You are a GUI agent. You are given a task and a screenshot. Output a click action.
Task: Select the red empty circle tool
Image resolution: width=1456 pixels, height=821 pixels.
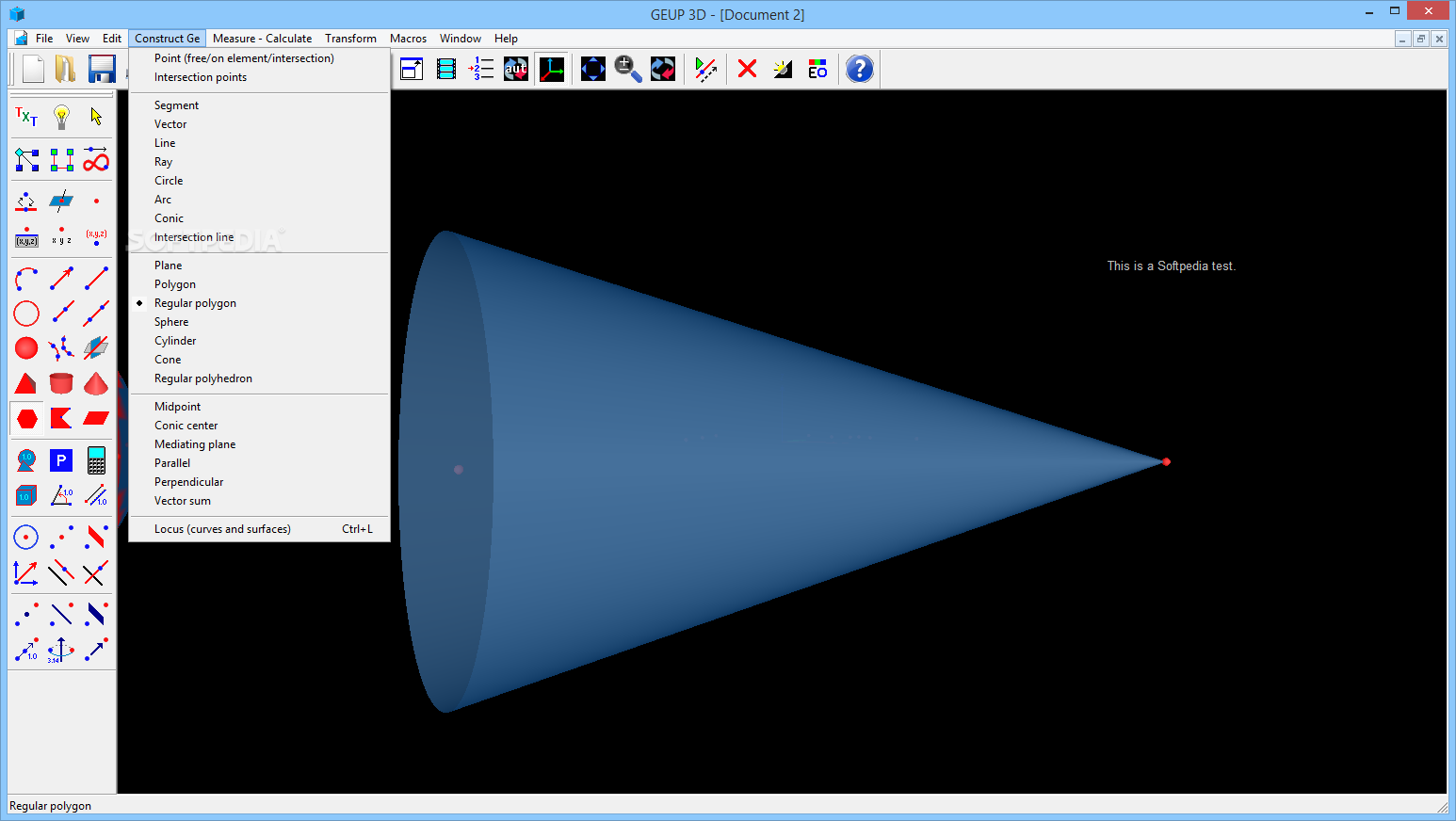(x=26, y=314)
